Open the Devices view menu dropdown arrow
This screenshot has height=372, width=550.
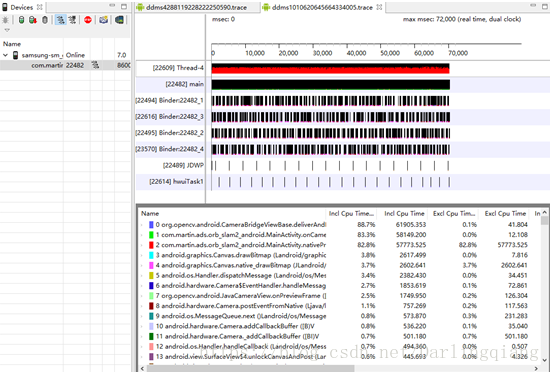[7, 30]
